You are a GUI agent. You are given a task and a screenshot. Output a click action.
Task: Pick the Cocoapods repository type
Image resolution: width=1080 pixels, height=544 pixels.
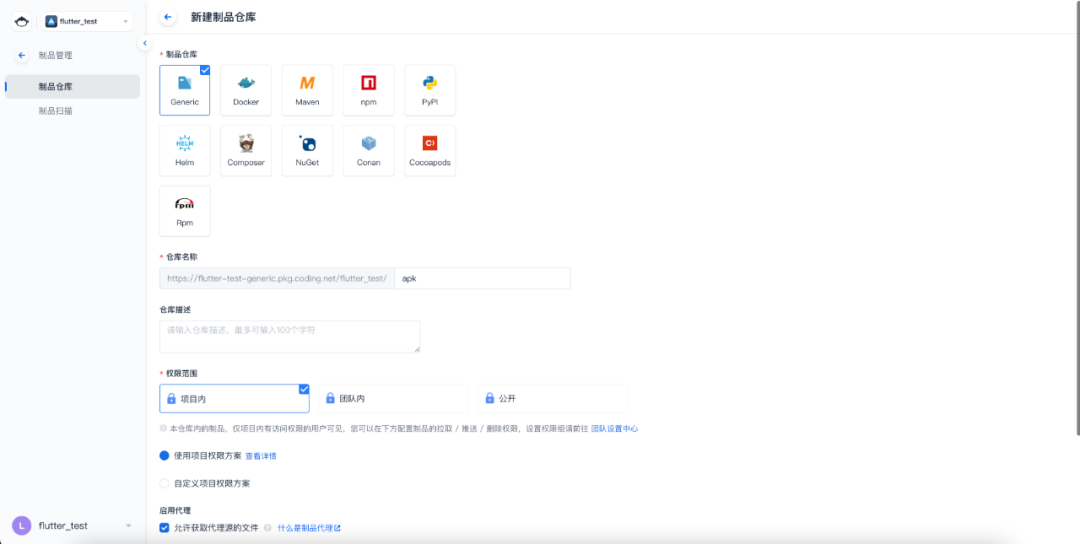coord(430,151)
